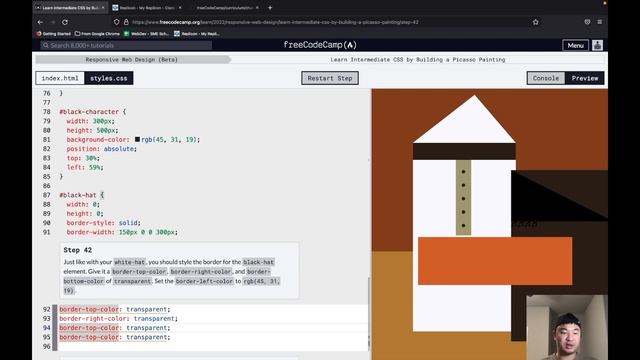Click the Pocket shield icon beside hamburger menu
The image size is (640, 360).
(587, 22)
